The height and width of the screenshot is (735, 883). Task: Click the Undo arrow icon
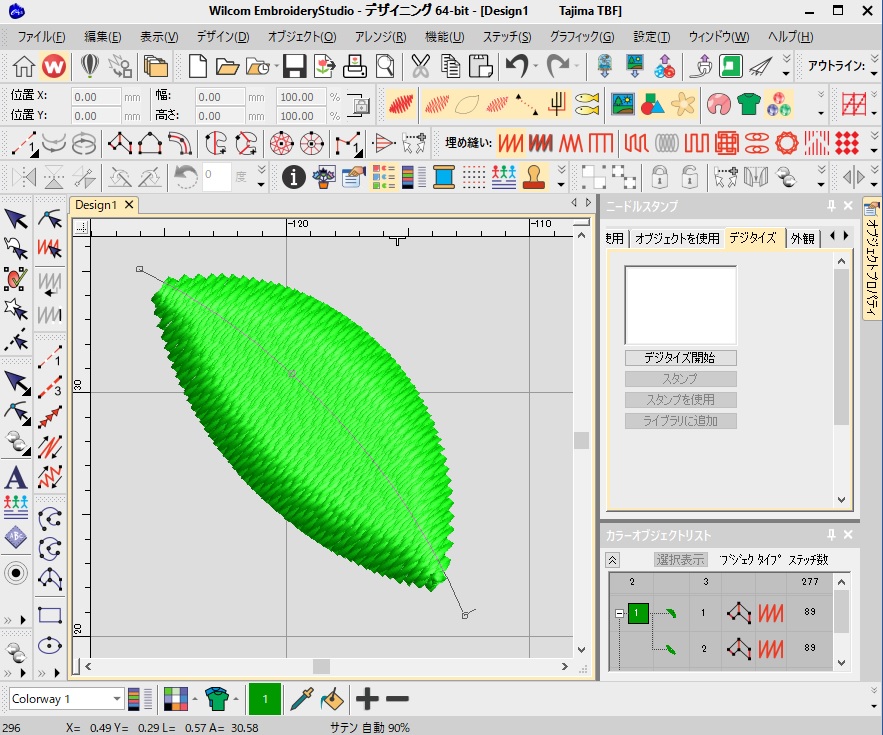point(517,67)
